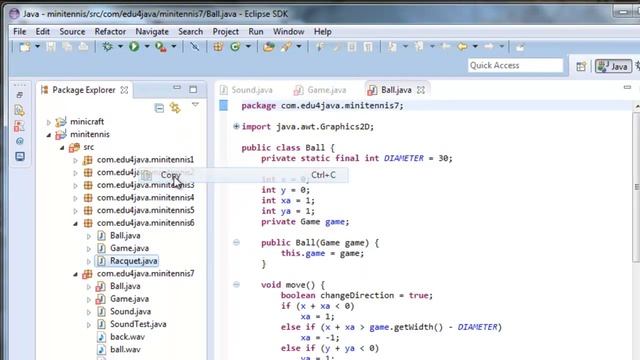Click the Next Annotation toolbar icon
The image size is (640, 360).
point(392,47)
